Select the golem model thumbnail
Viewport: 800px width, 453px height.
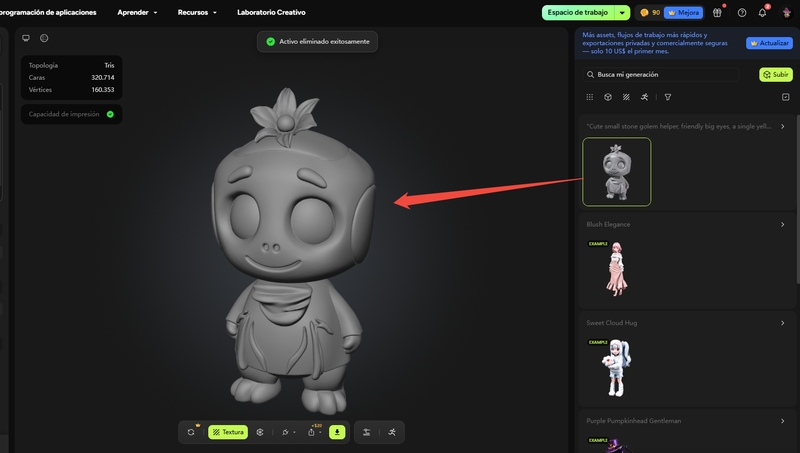click(x=617, y=172)
